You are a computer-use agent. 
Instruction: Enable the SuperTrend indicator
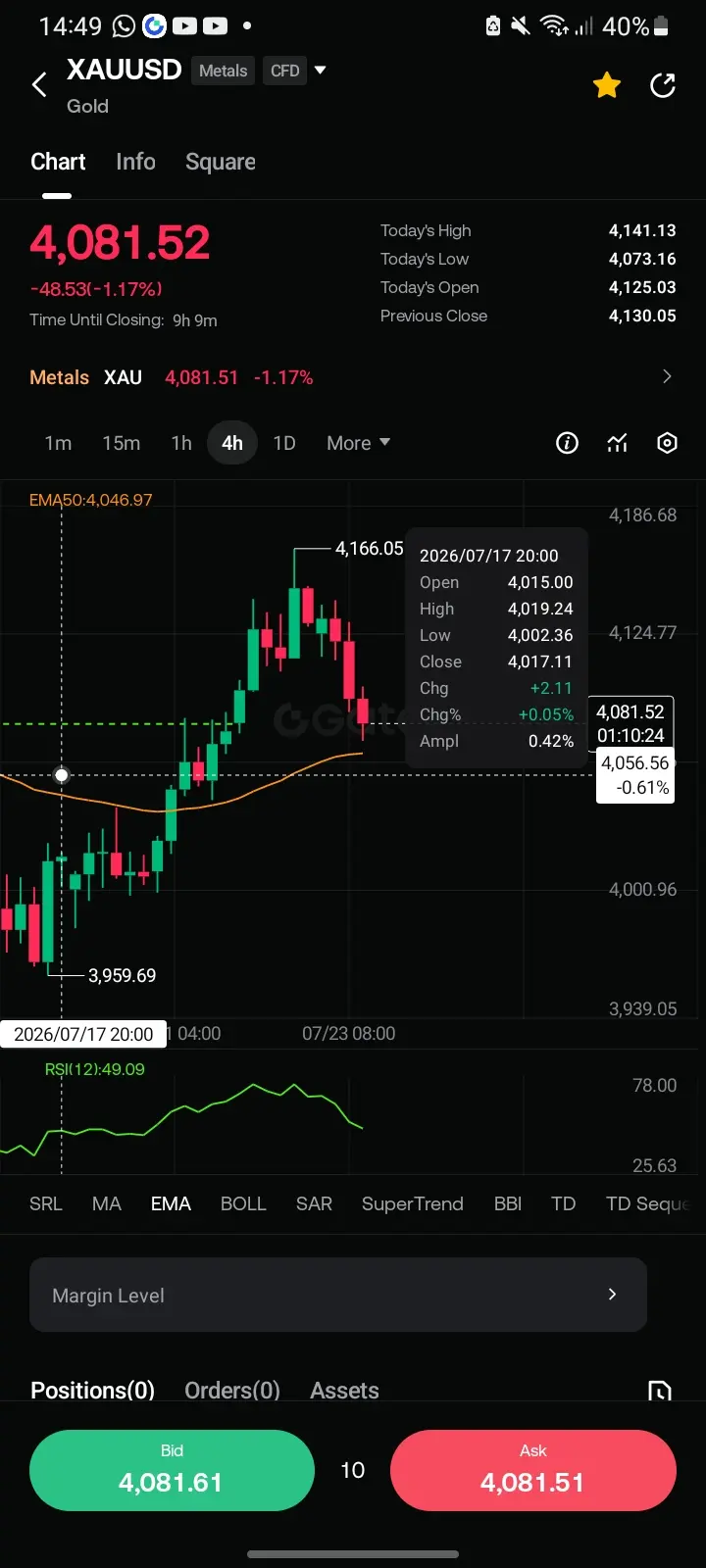pyautogui.click(x=413, y=1203)
